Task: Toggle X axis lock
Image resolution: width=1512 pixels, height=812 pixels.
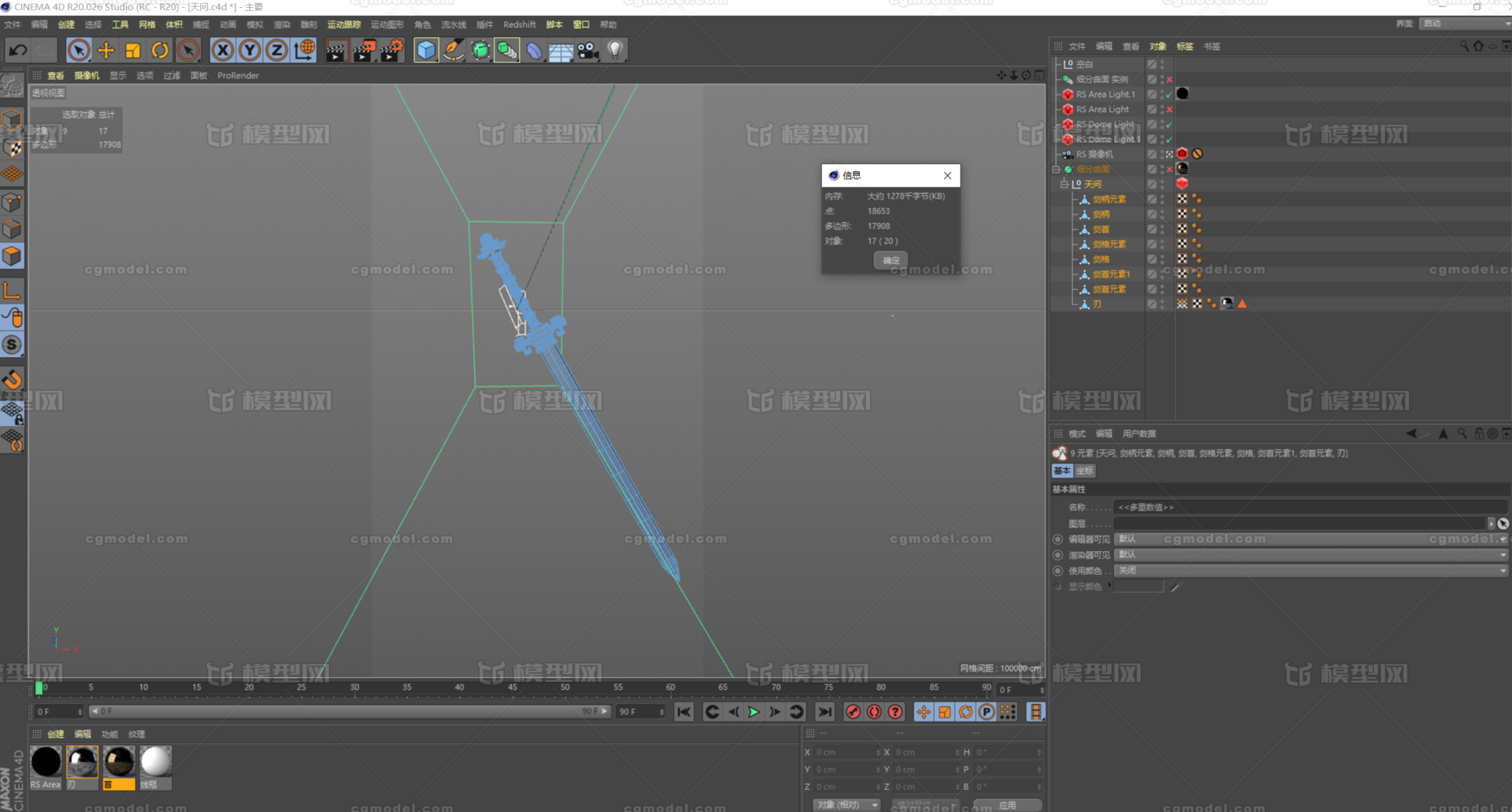Action: 223,50
